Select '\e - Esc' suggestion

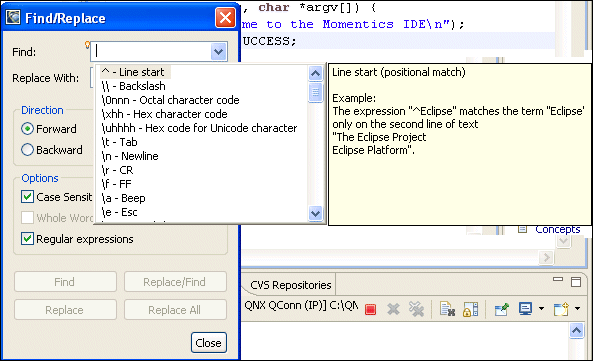[119, 212]
